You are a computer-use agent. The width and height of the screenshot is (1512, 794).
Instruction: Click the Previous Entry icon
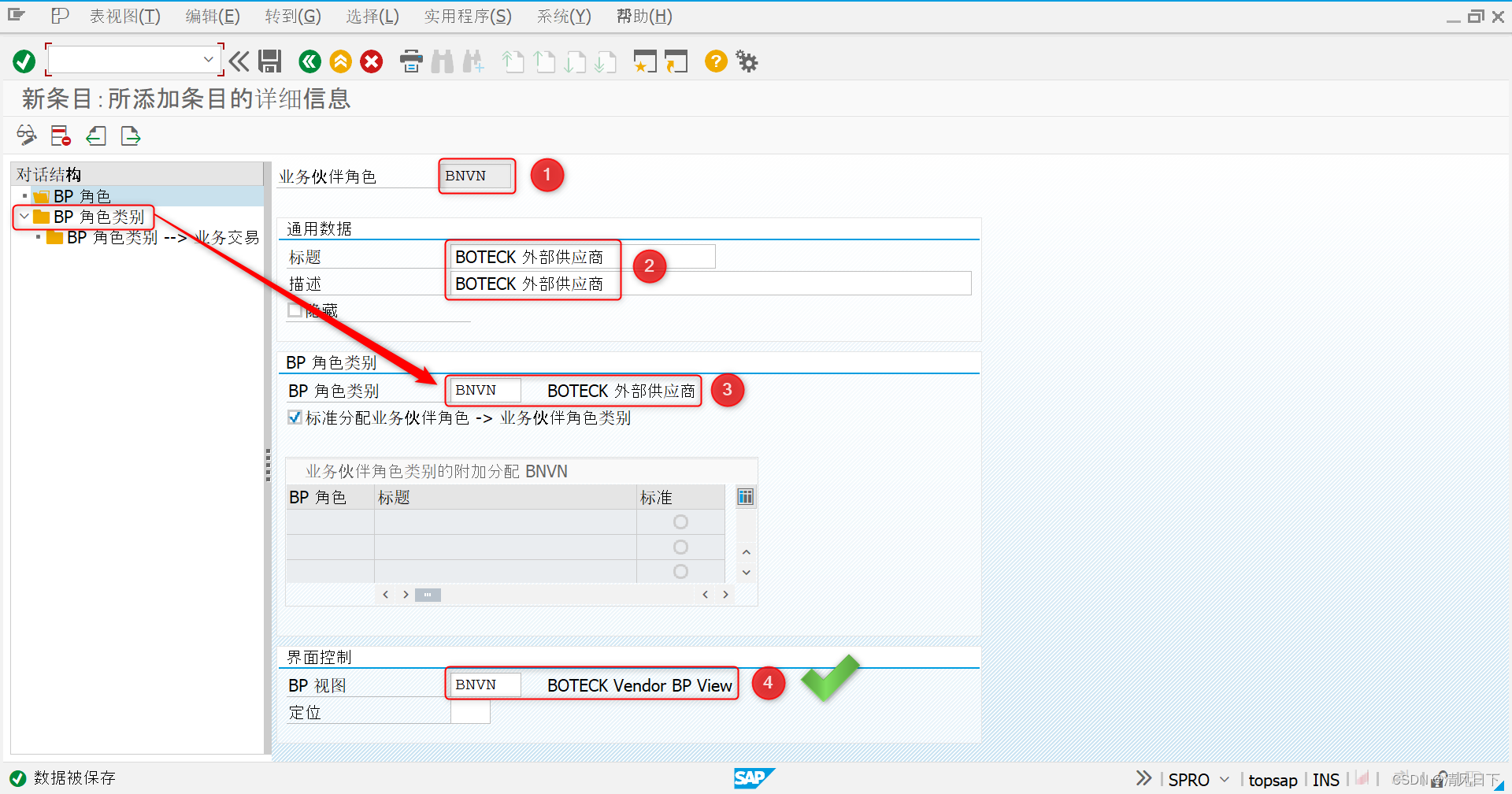pos(96,135)
